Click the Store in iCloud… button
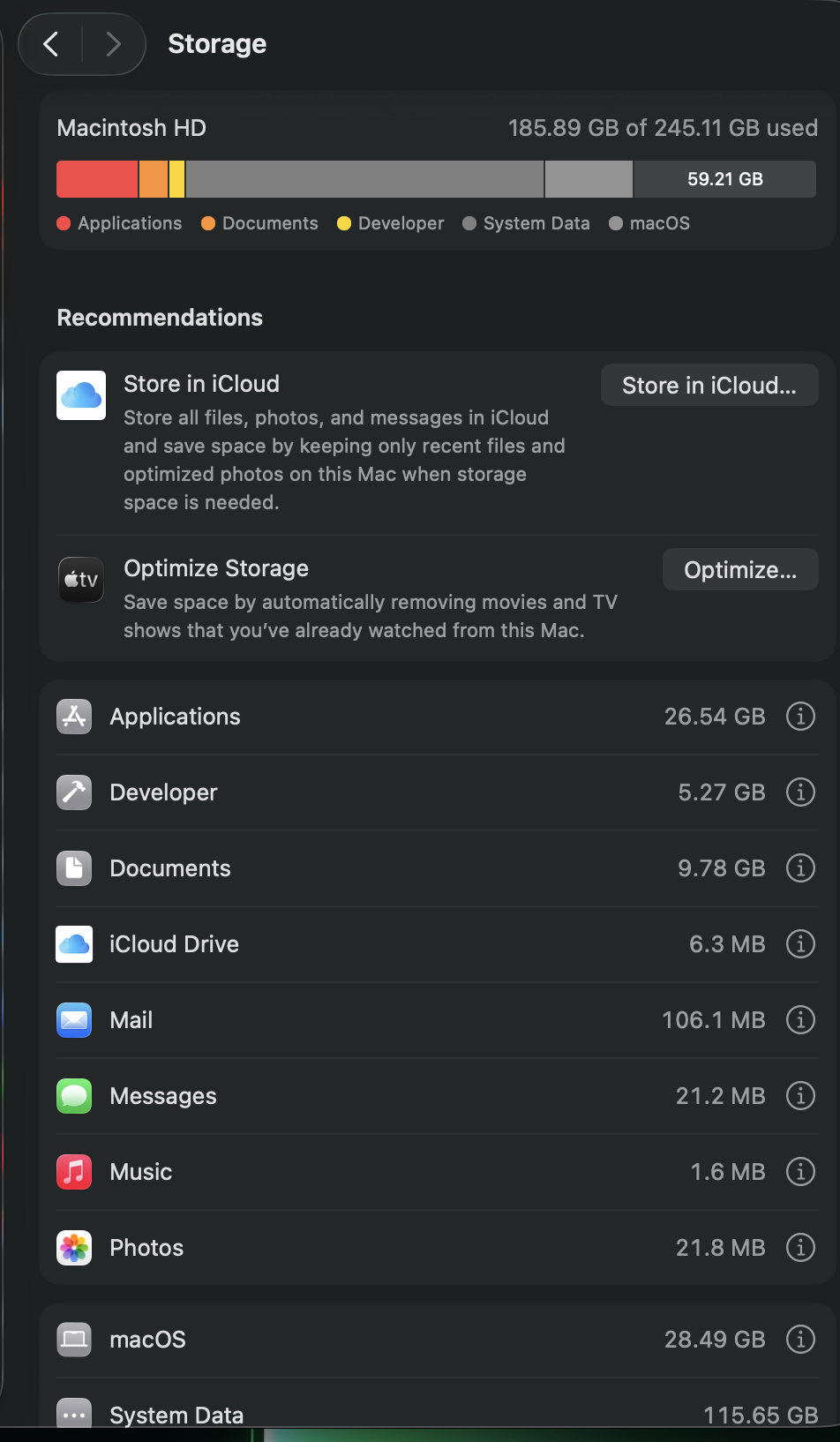Image resolution: width=840 pixels, height=1442 pixels. coord(709,386)
